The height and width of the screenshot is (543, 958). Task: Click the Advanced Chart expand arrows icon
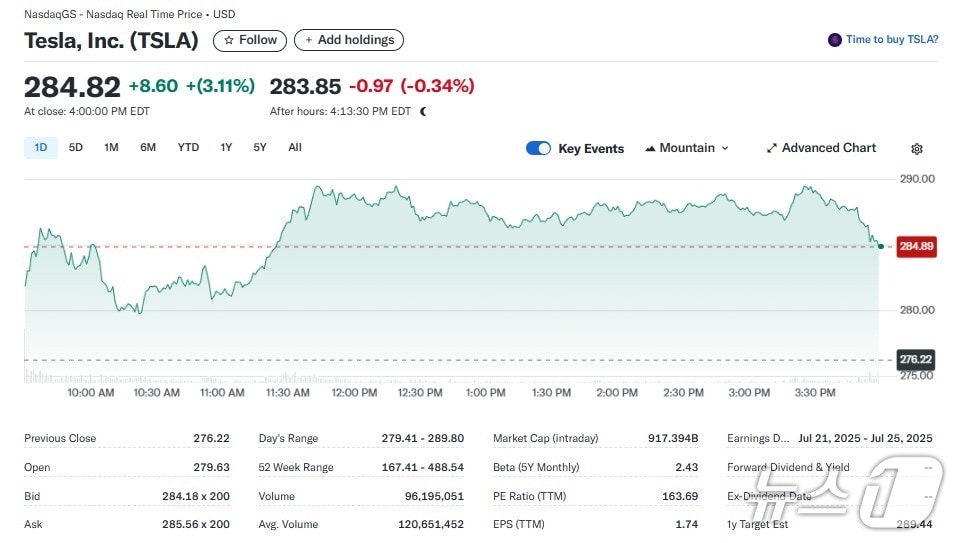[771, 148]
